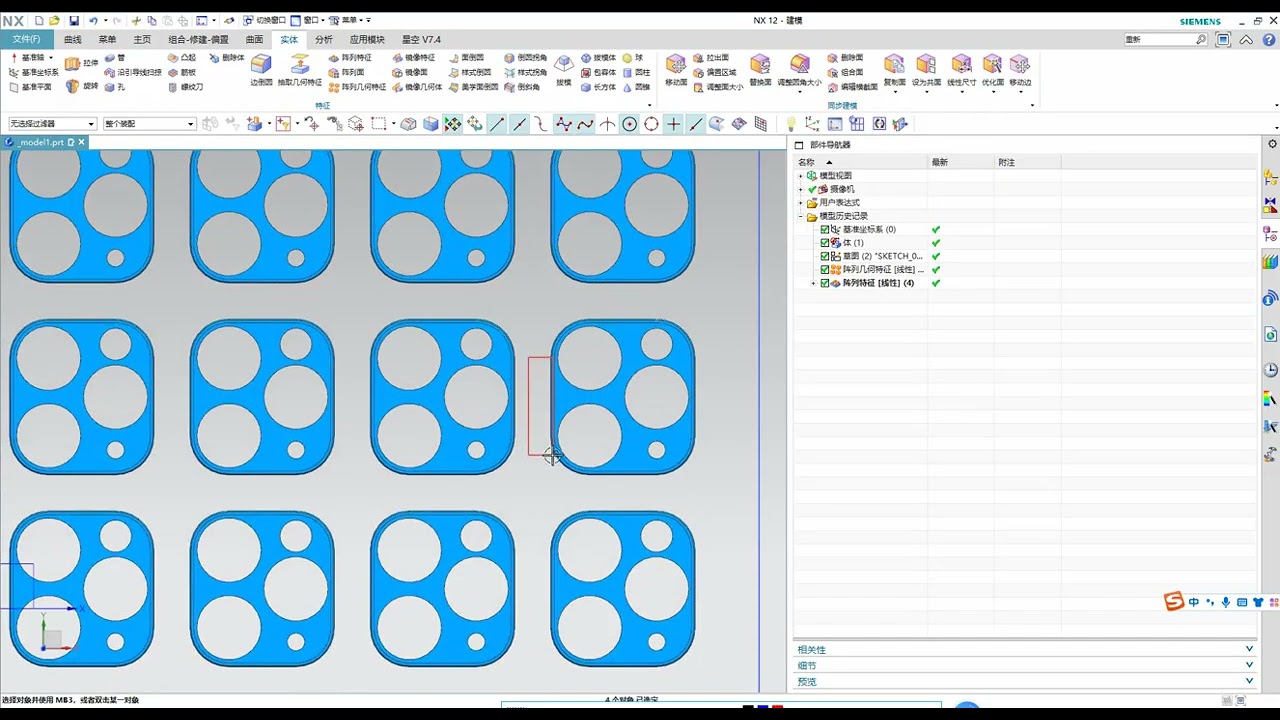Viewport: 1280px width, 720px height.
Task: Expand the 阵列特征 [线性] (4) node
Action: [x=814, y=283]
